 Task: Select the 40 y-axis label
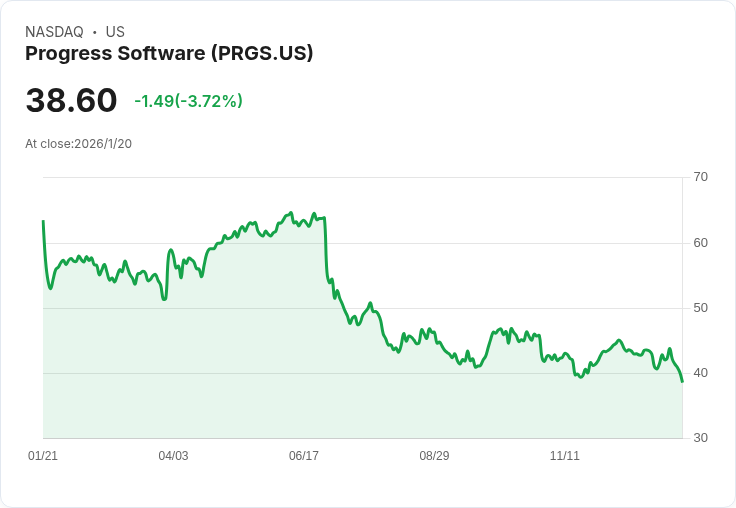coord(700,373)
